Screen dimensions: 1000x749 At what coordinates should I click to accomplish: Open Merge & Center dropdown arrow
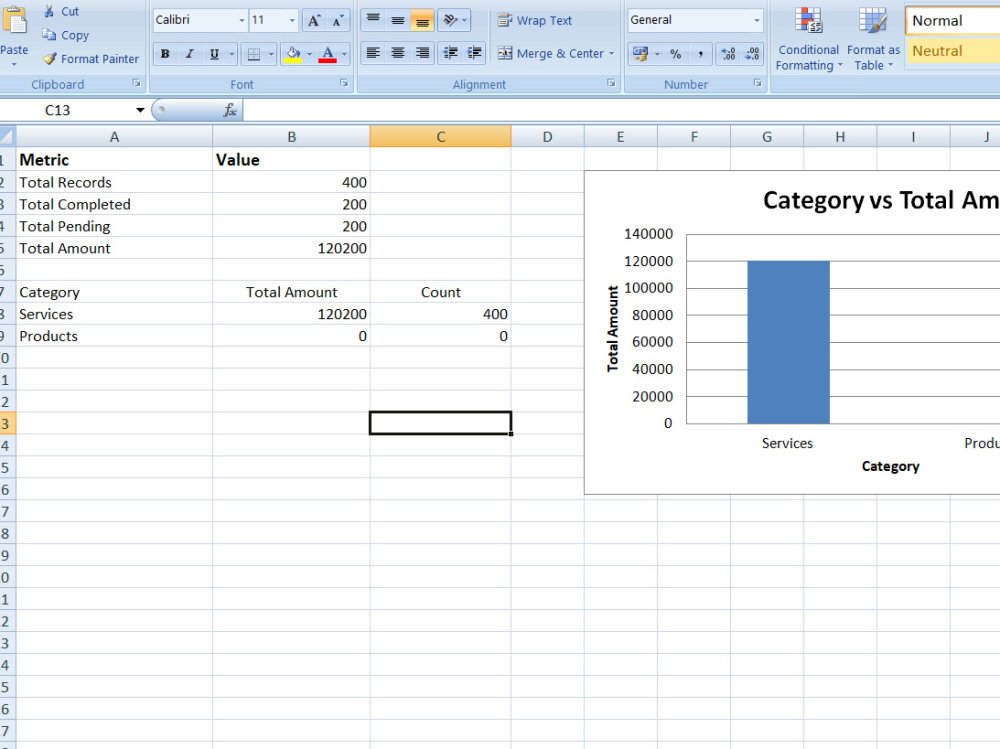612,54
